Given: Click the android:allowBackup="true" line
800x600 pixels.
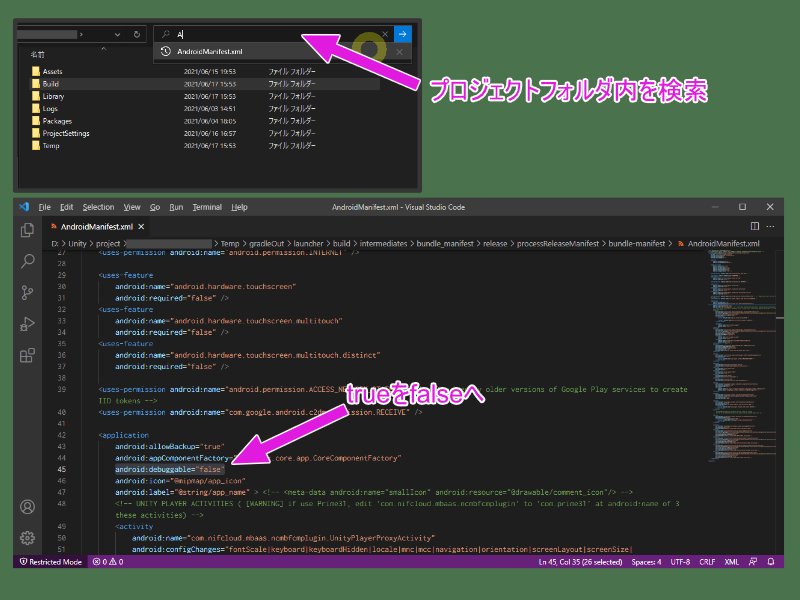Looking at the screenshot, I should (169, 446).
